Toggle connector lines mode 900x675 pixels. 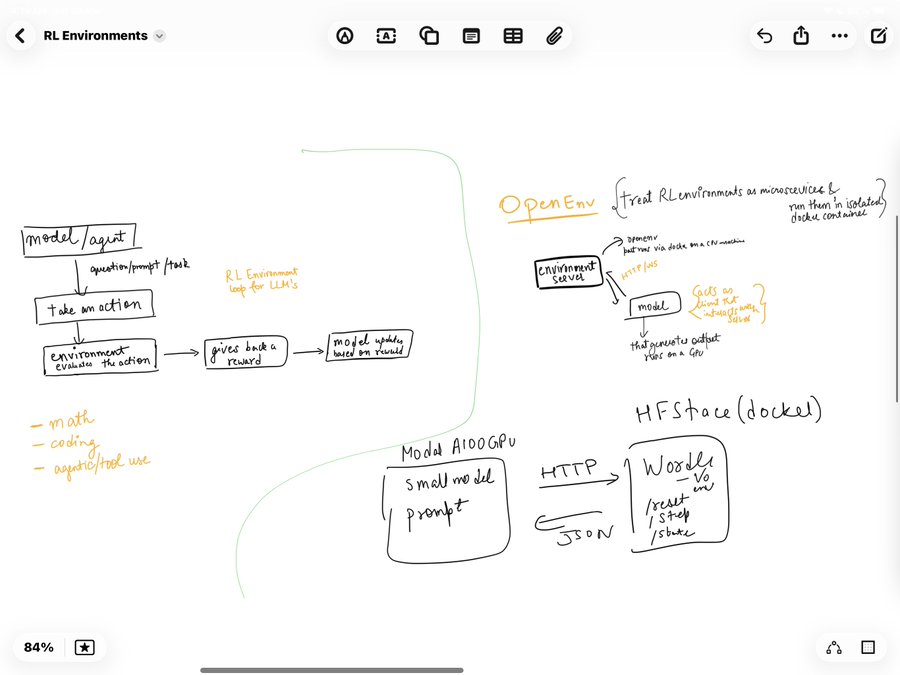point(834,647)
